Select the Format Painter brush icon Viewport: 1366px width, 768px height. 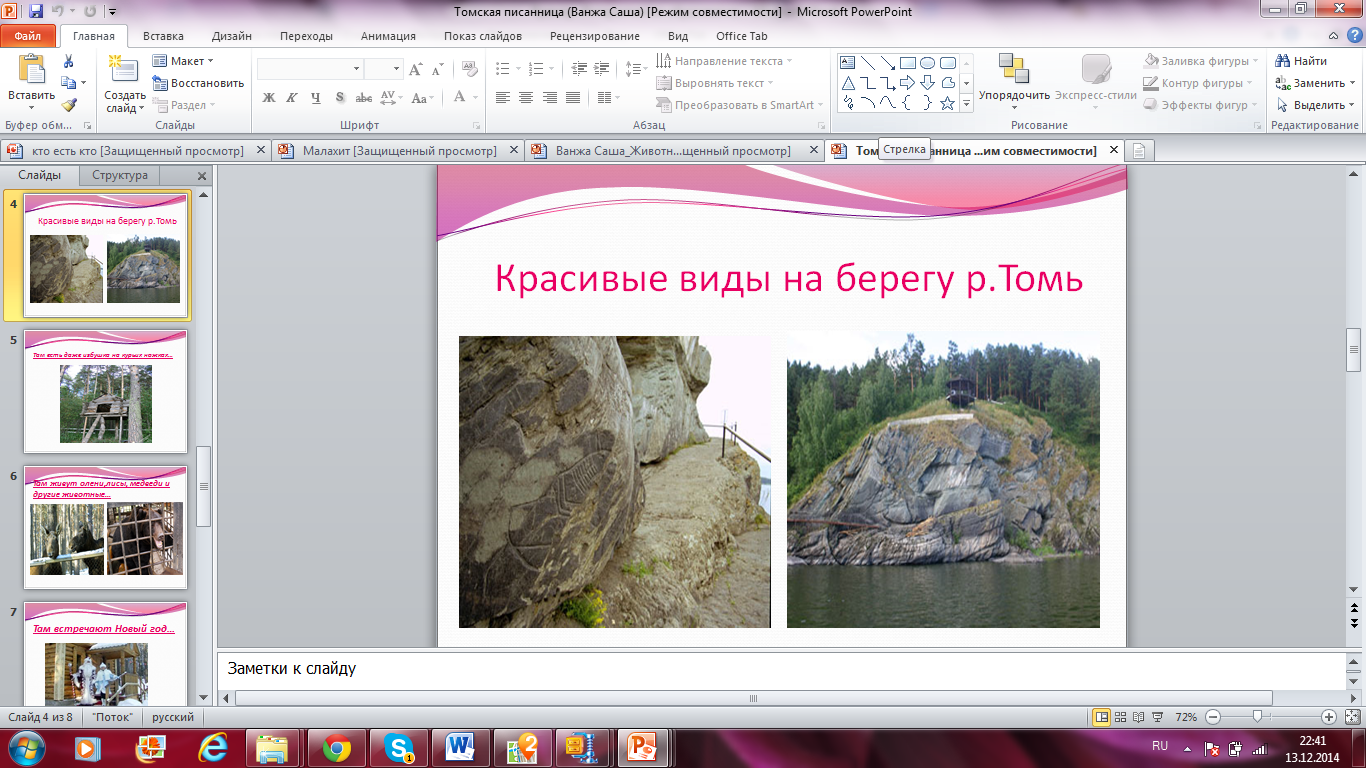pyautogui.click(x=69, y=105)
